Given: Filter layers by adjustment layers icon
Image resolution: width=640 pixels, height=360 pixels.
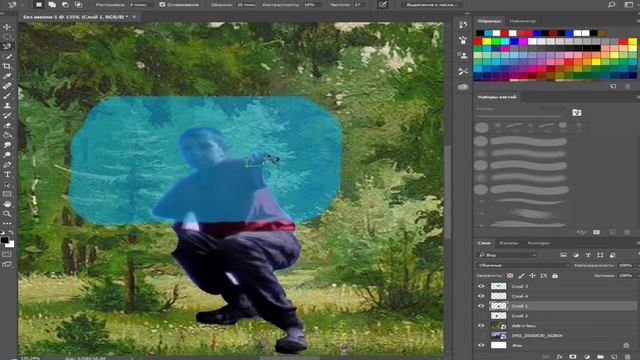Looking at the screenshot, I should tap(576, 255).
